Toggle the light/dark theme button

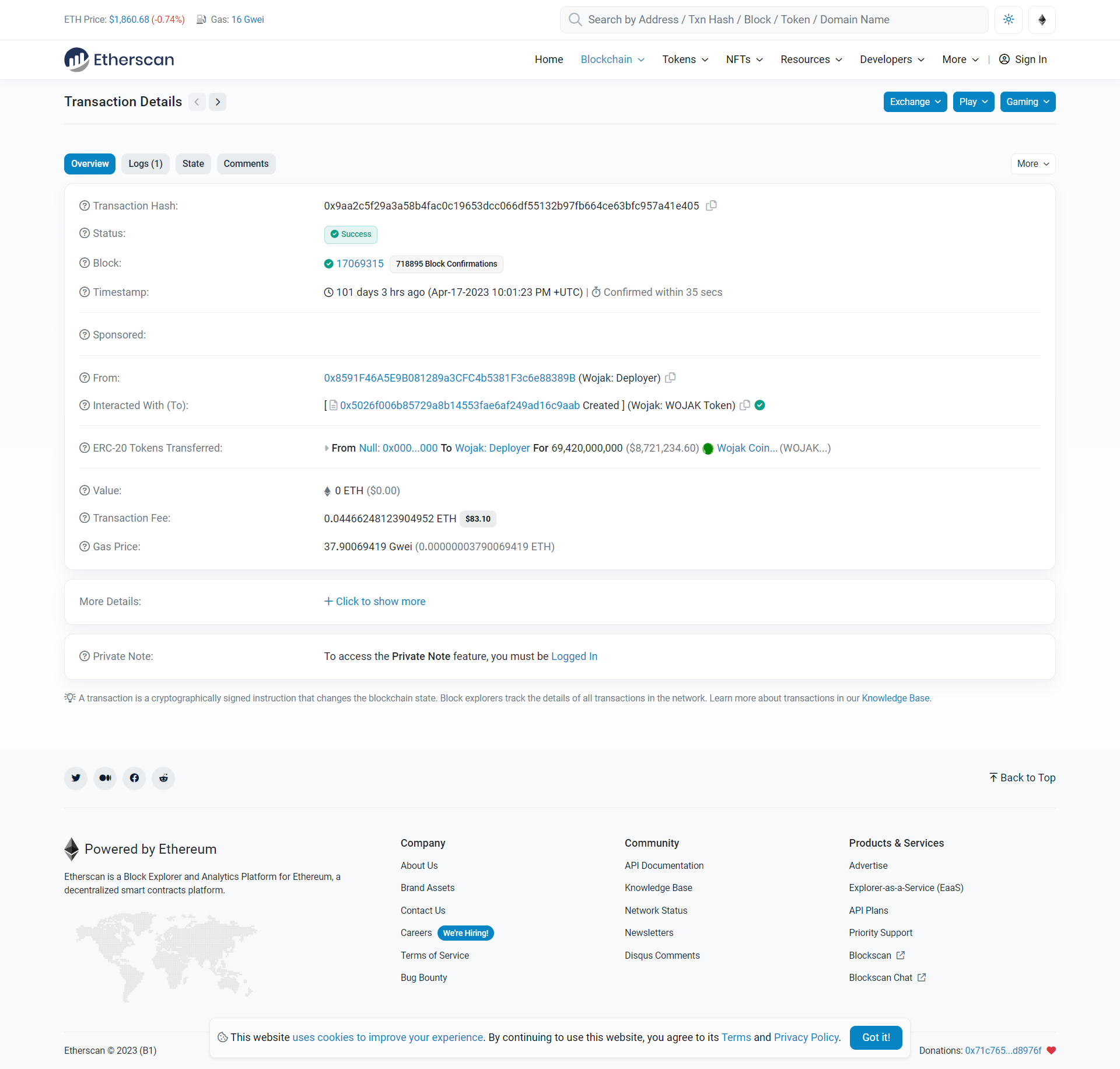(x=1009, y=20)
